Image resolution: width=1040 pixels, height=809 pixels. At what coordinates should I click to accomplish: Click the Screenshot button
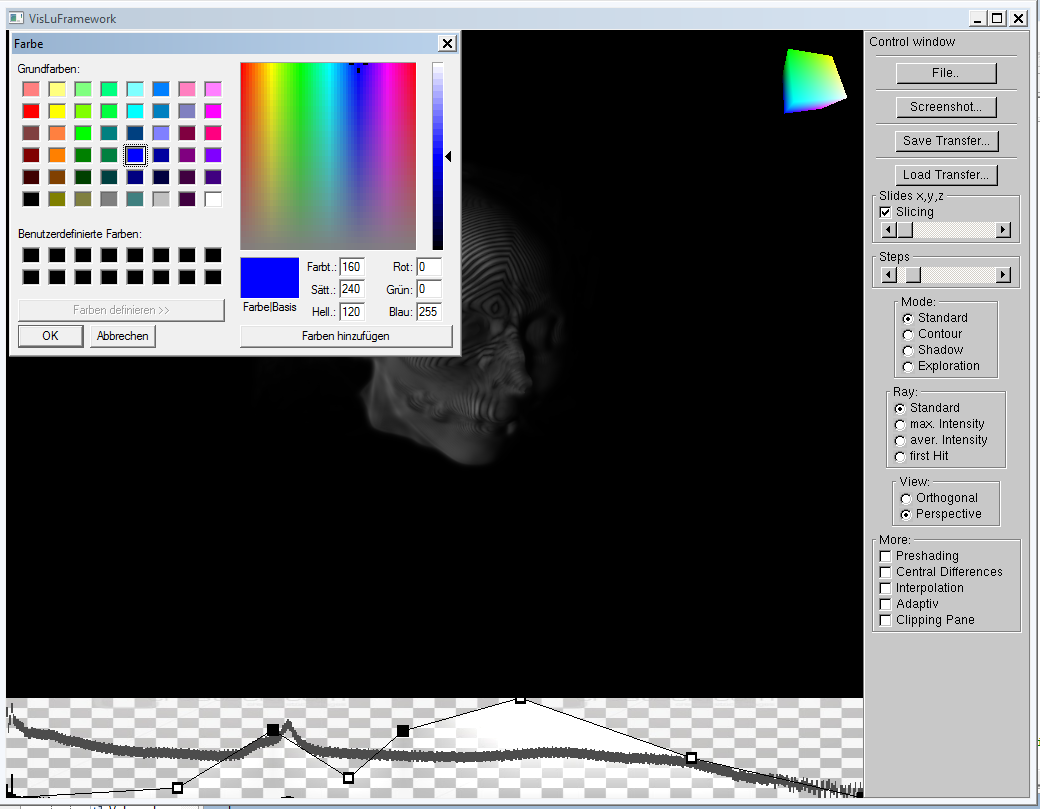[945, 107]
